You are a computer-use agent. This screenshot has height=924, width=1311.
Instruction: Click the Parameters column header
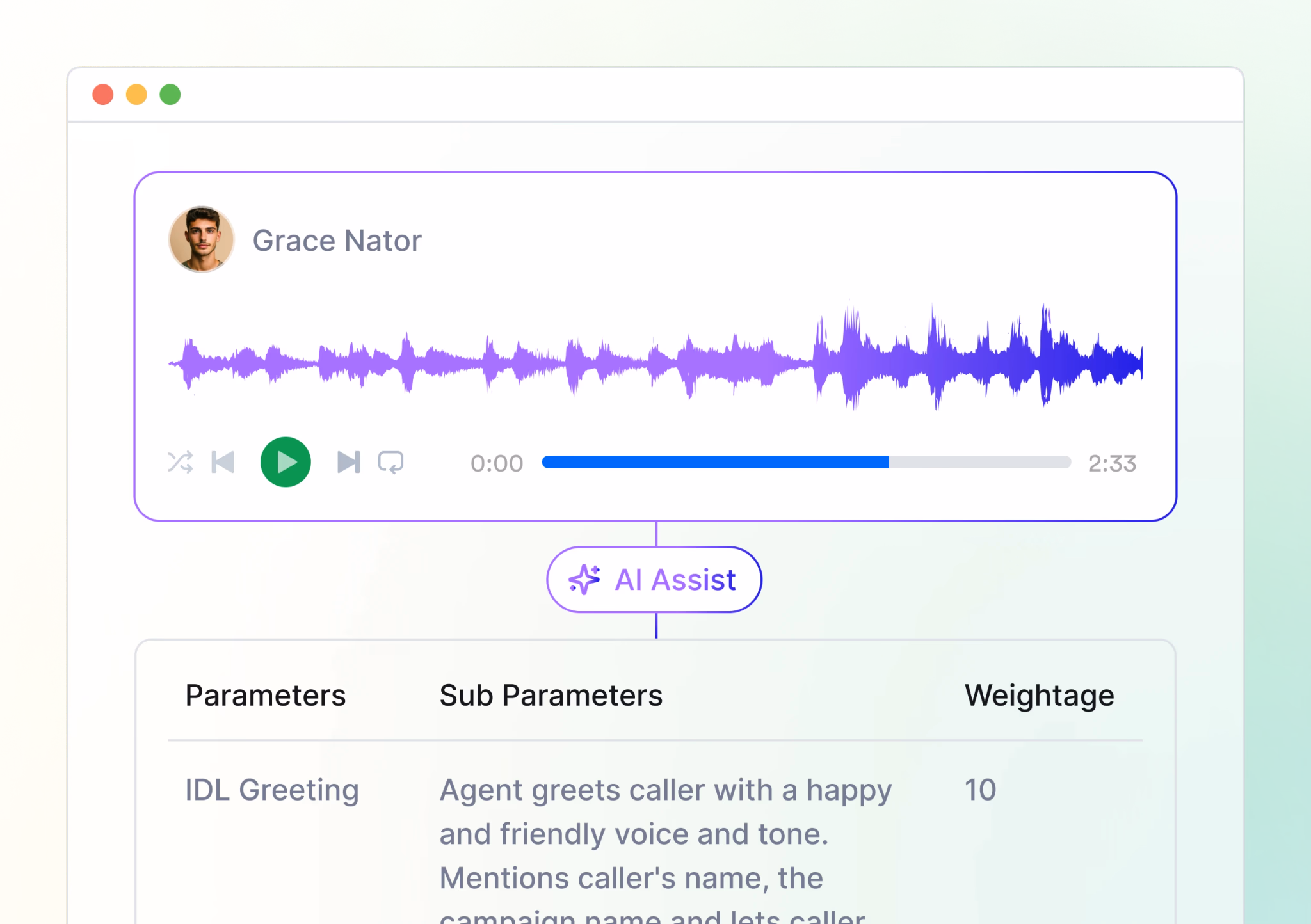pyautogui.click(x=265, y=696)
